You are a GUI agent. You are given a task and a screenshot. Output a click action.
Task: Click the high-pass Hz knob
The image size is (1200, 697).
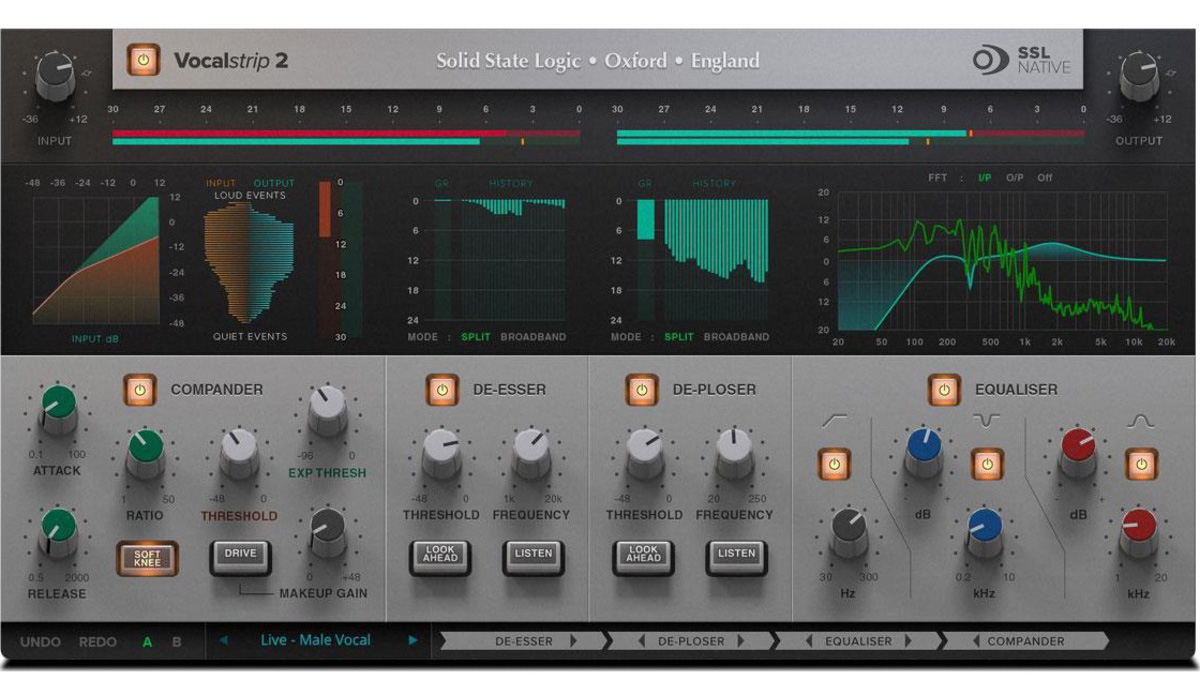849,530
